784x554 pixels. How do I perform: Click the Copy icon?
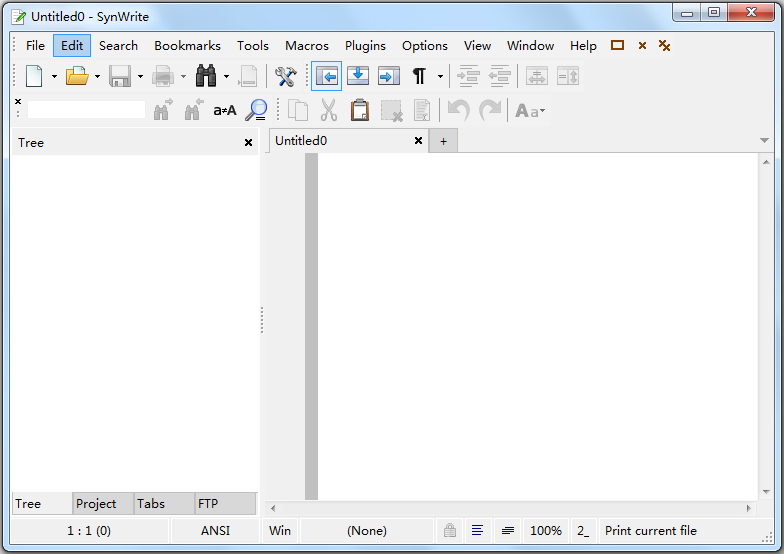(298, 110)
